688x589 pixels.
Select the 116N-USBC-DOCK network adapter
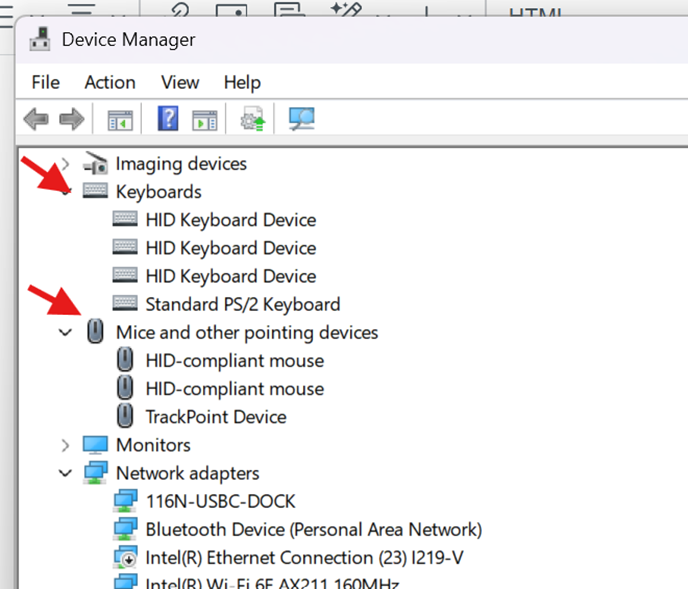tap(220, 501)
